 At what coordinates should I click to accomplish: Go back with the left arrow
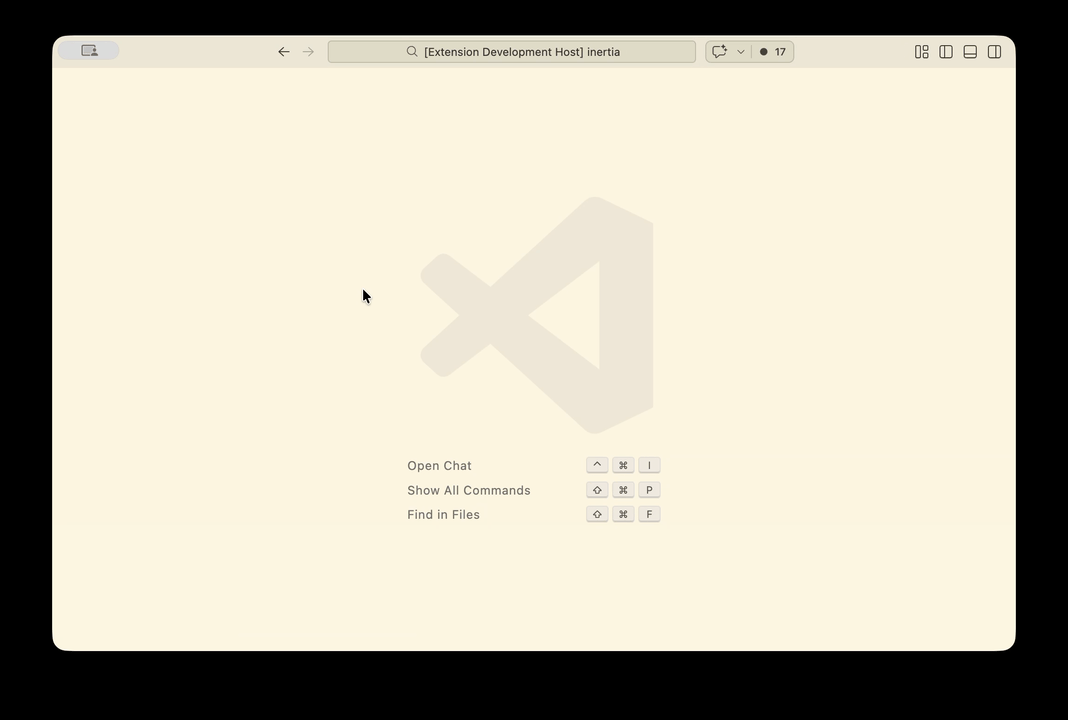coord(284,52)
